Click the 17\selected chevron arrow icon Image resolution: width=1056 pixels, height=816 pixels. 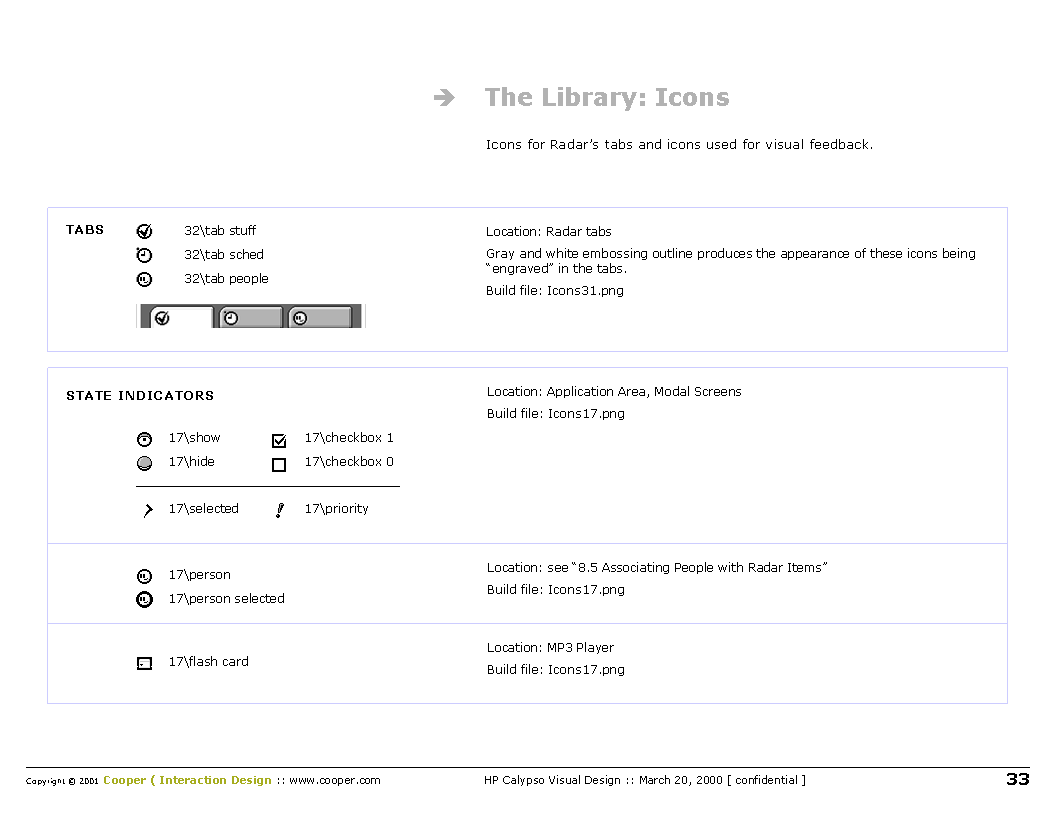tap(147, 510)
